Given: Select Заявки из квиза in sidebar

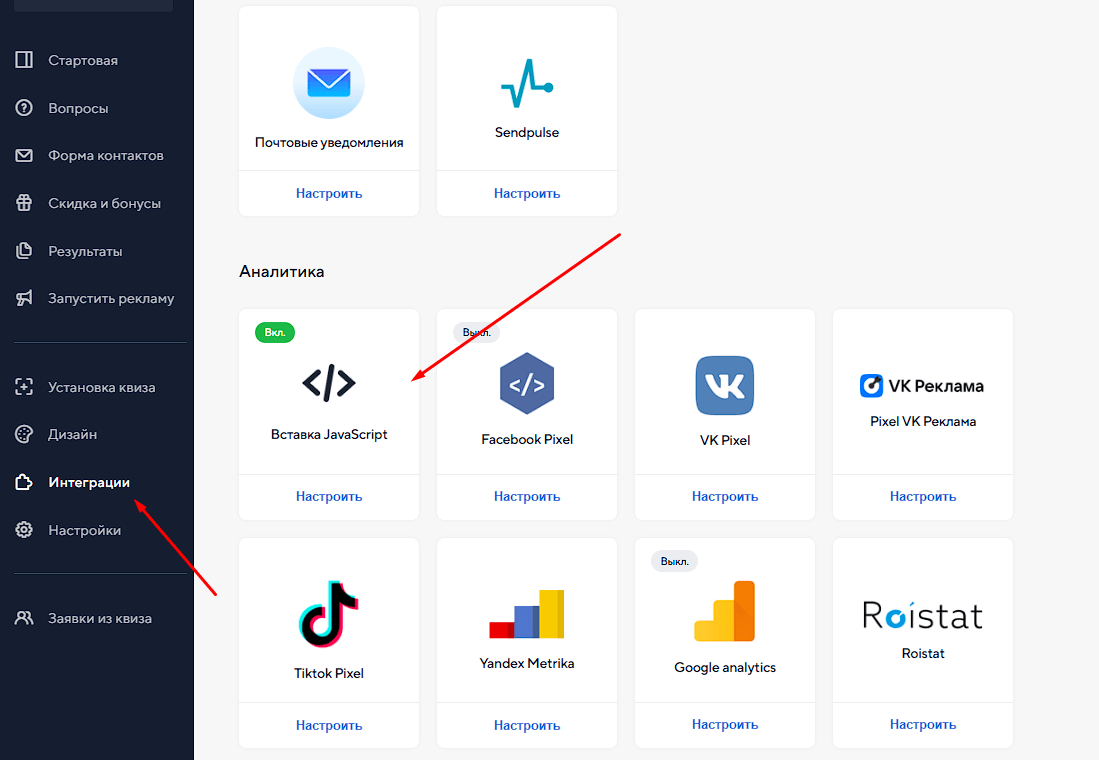Looking at the screenshot, I should tap(100, 618).
